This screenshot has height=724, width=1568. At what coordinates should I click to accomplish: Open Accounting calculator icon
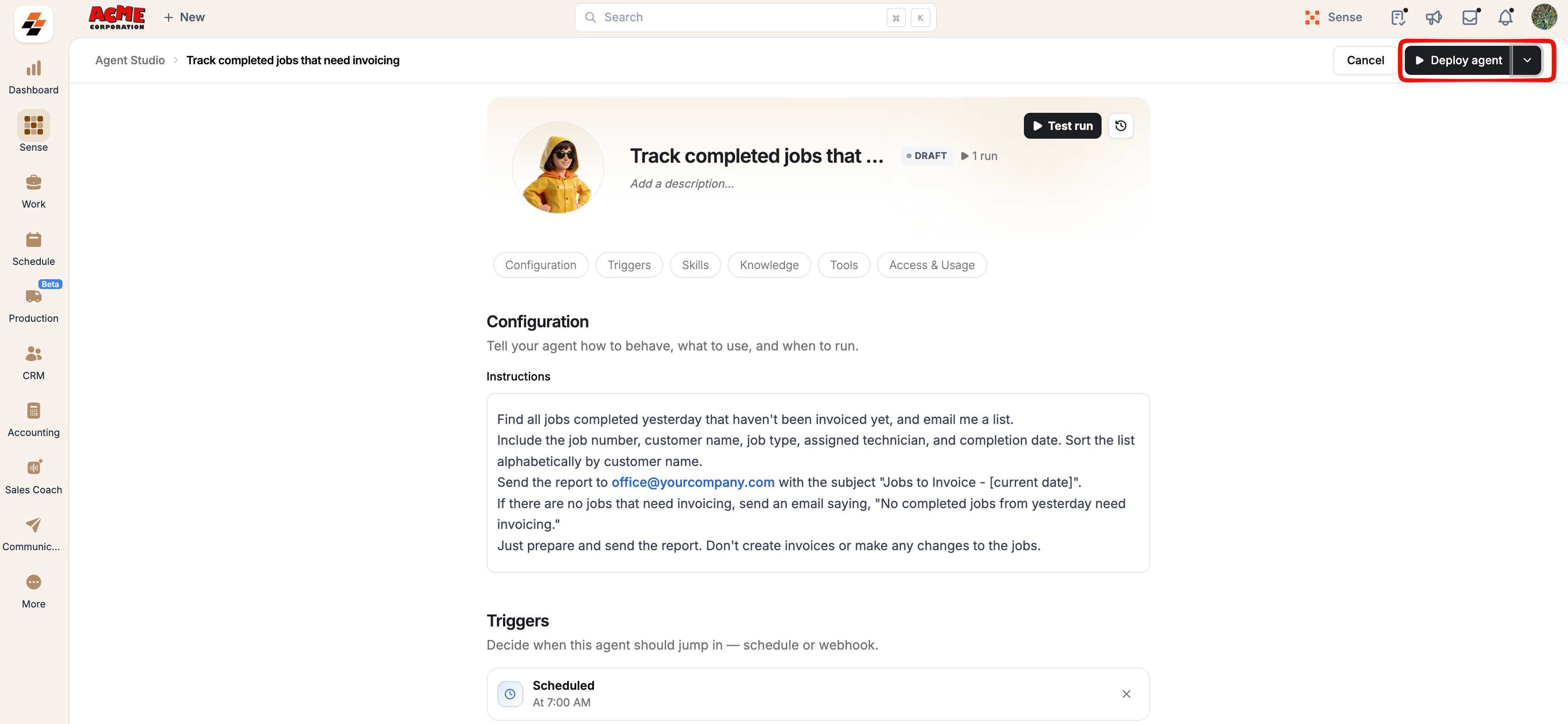click(x=33, y=411)
